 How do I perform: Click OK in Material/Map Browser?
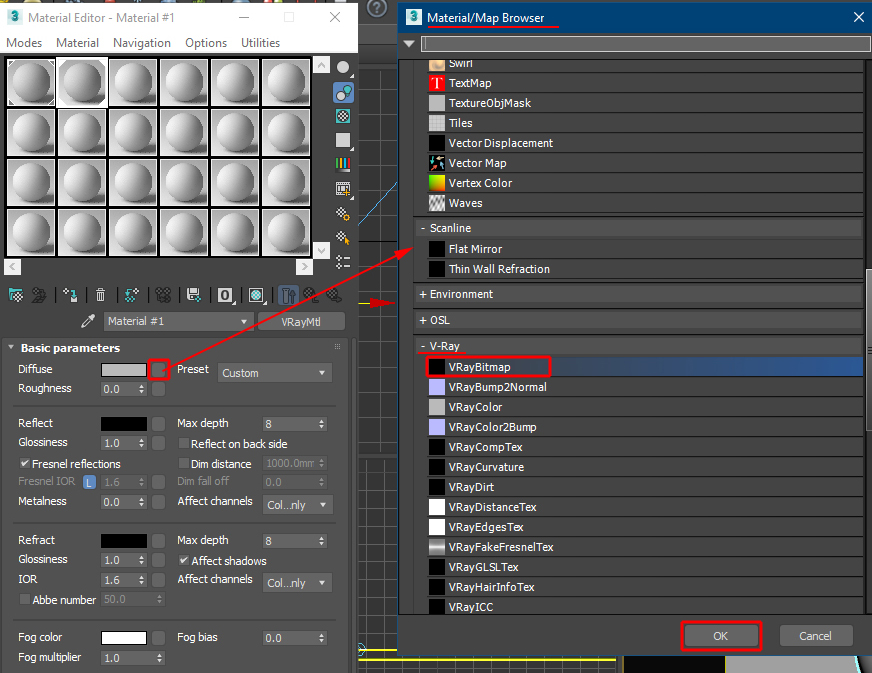pyautogui.click(x=721, y=636)
